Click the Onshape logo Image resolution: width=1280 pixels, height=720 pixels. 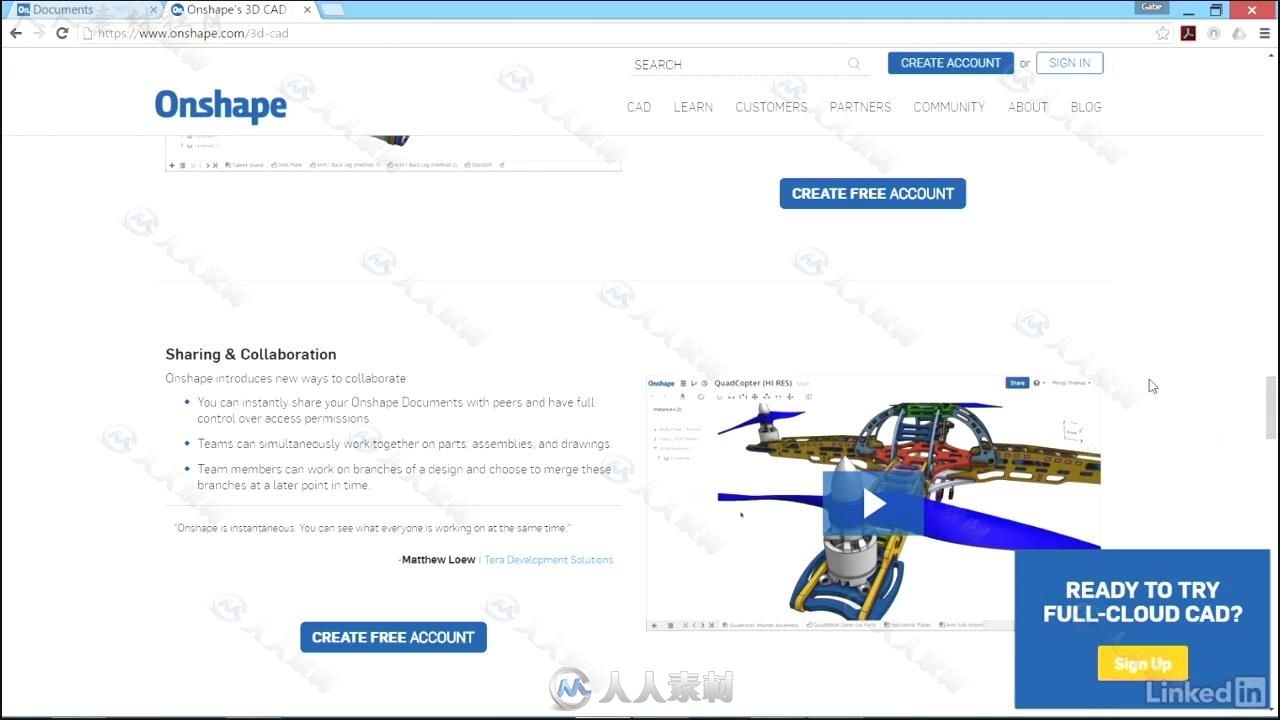pos(221,105)
